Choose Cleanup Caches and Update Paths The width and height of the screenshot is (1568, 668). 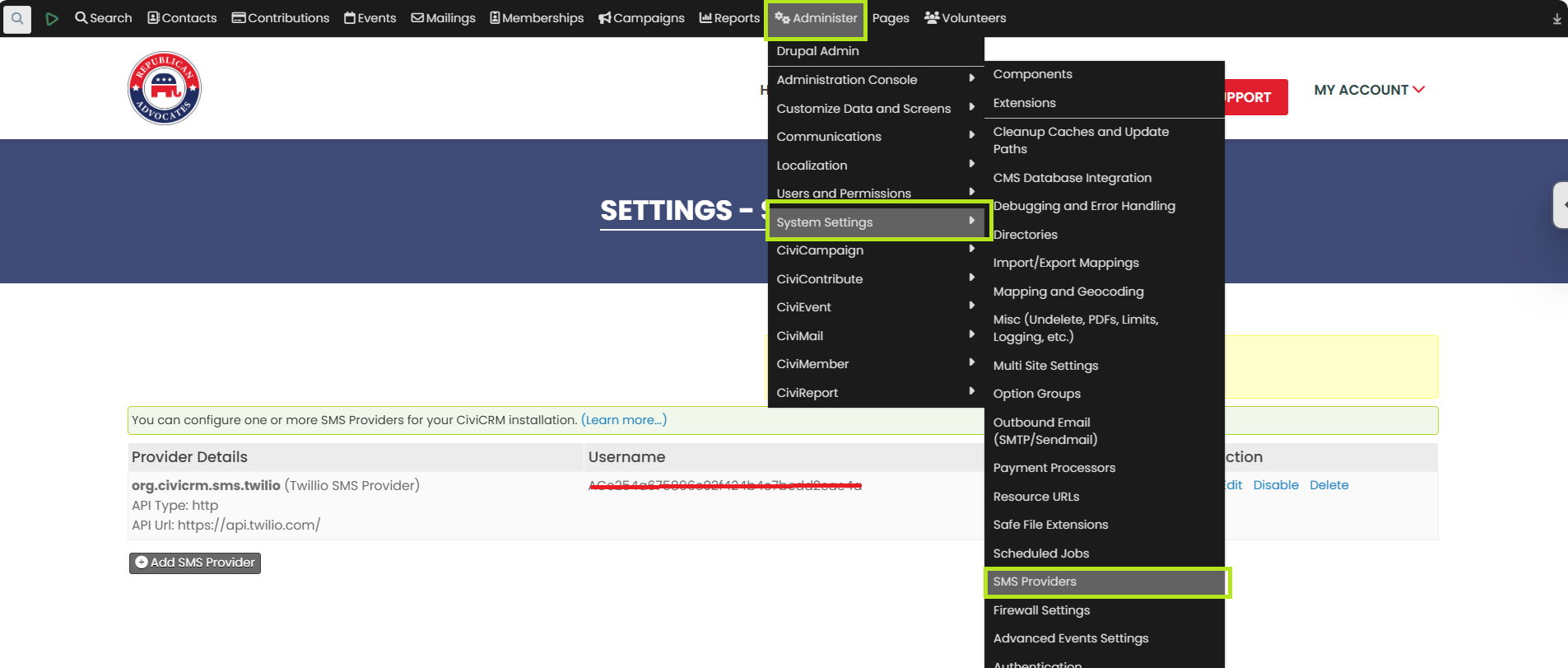[x=1104, y=140]
